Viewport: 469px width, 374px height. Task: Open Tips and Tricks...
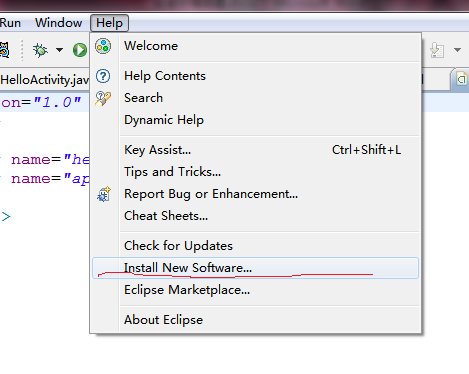pos(255,172)
